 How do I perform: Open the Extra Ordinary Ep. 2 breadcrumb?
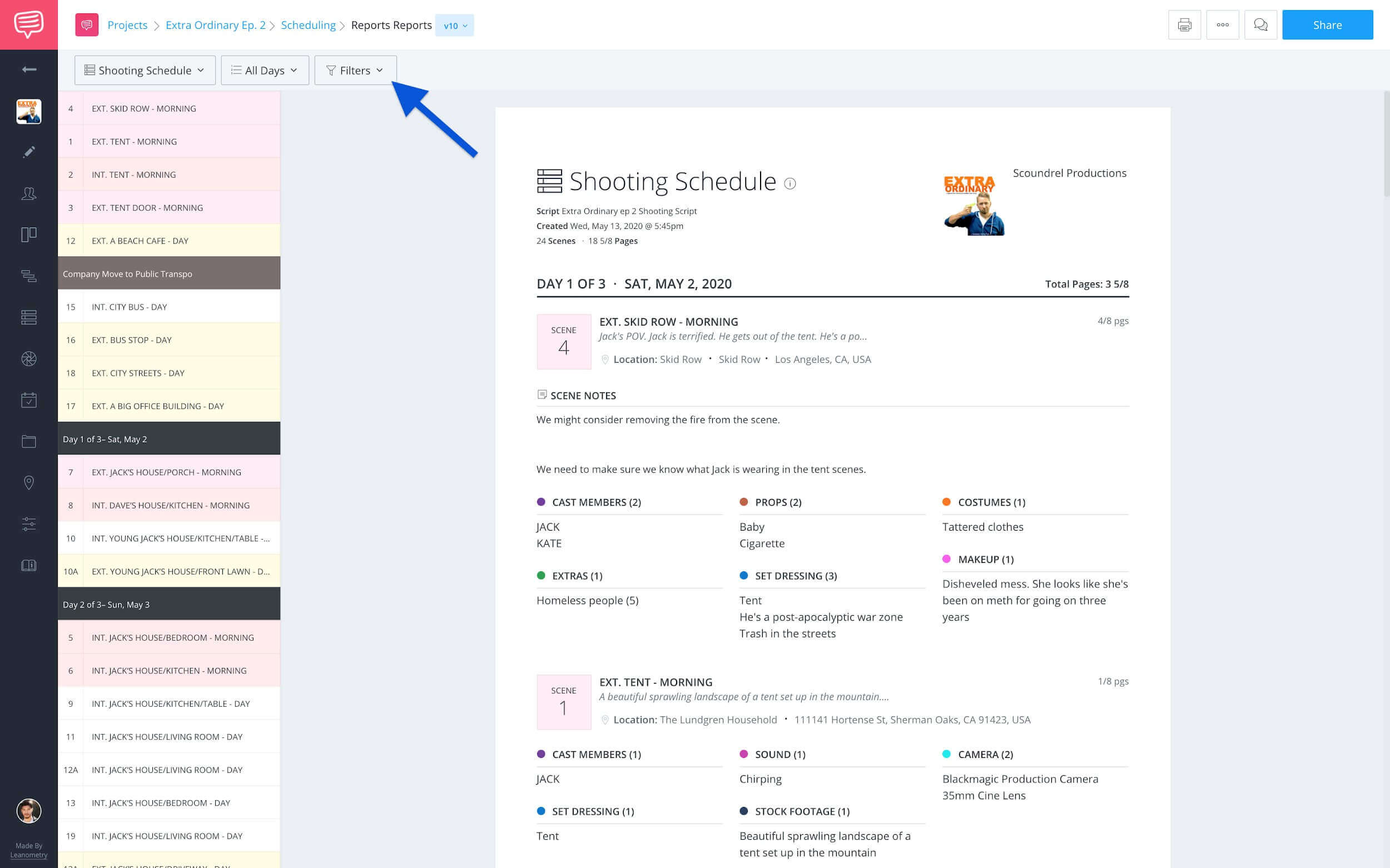215,24
